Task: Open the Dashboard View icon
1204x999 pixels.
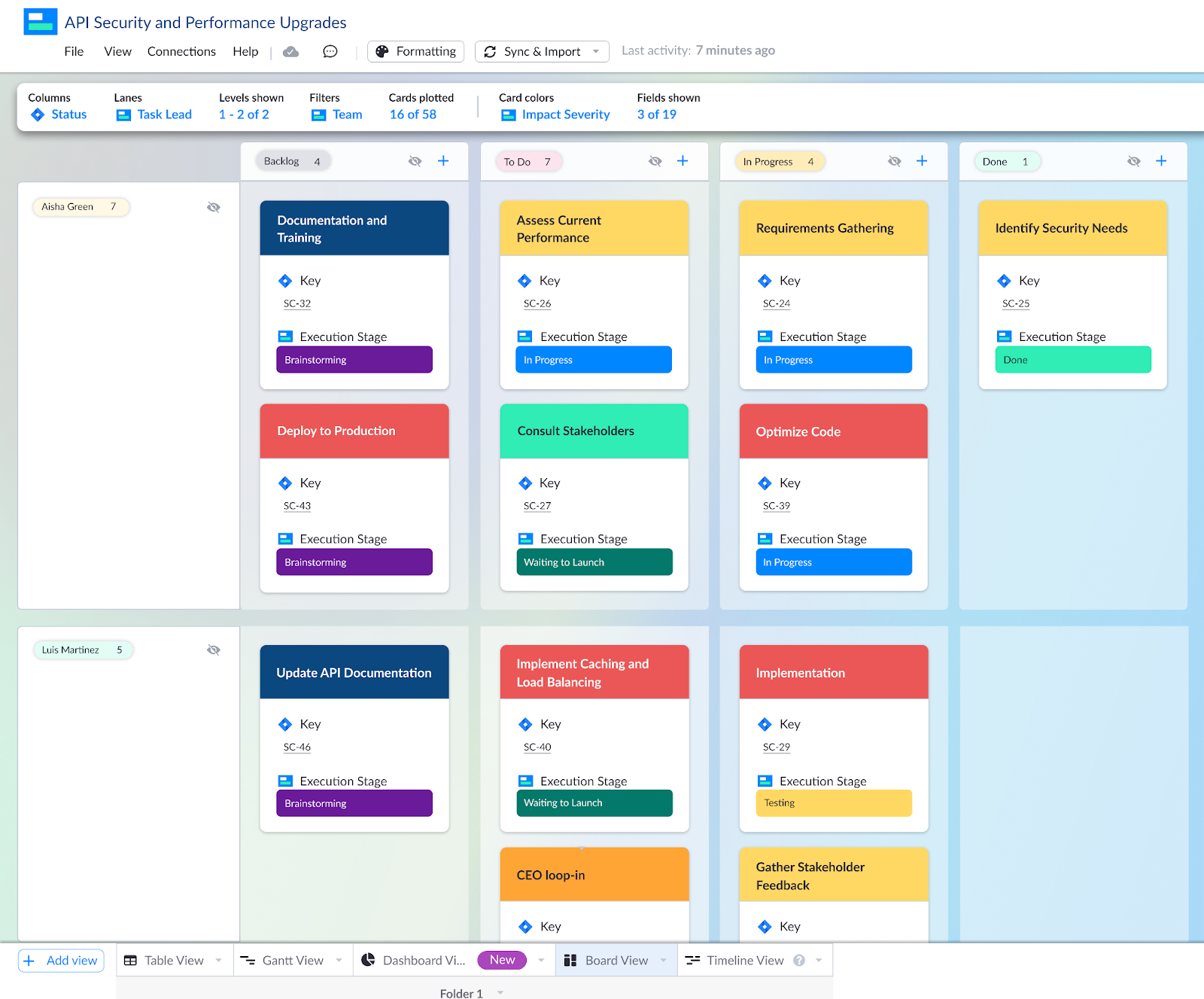Action: tap(369, 960)
